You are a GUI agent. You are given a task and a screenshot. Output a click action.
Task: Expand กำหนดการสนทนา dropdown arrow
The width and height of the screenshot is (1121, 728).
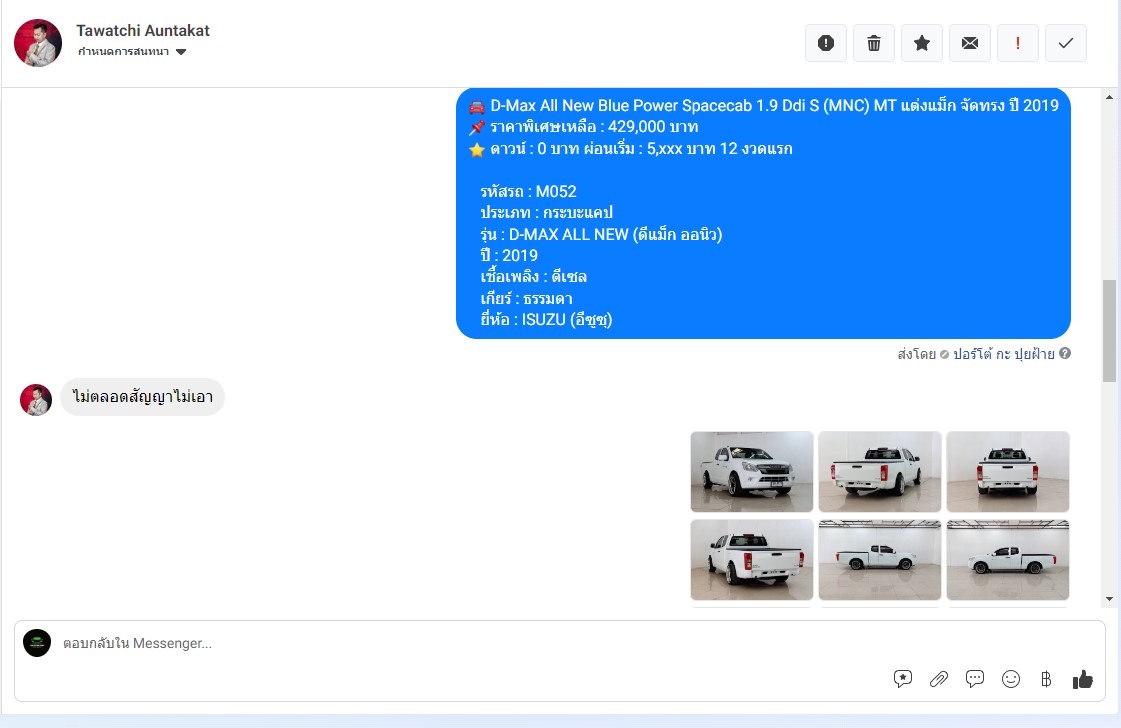coord(181,51)
